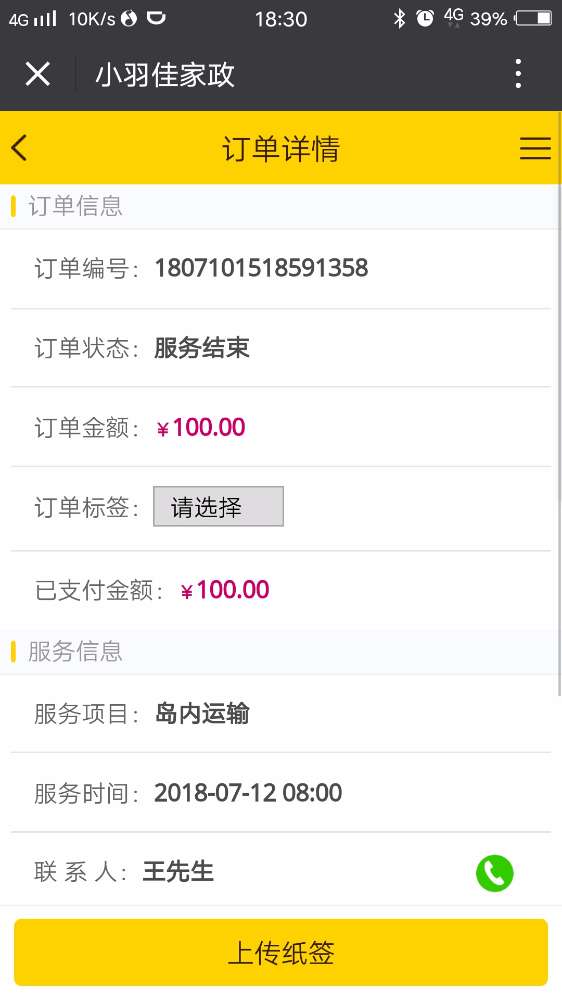Image resolution: width=562 pixels, height=1000 pixels.
Task: Select the order number 1807101518591358
Action: click(x=262, y=268)
